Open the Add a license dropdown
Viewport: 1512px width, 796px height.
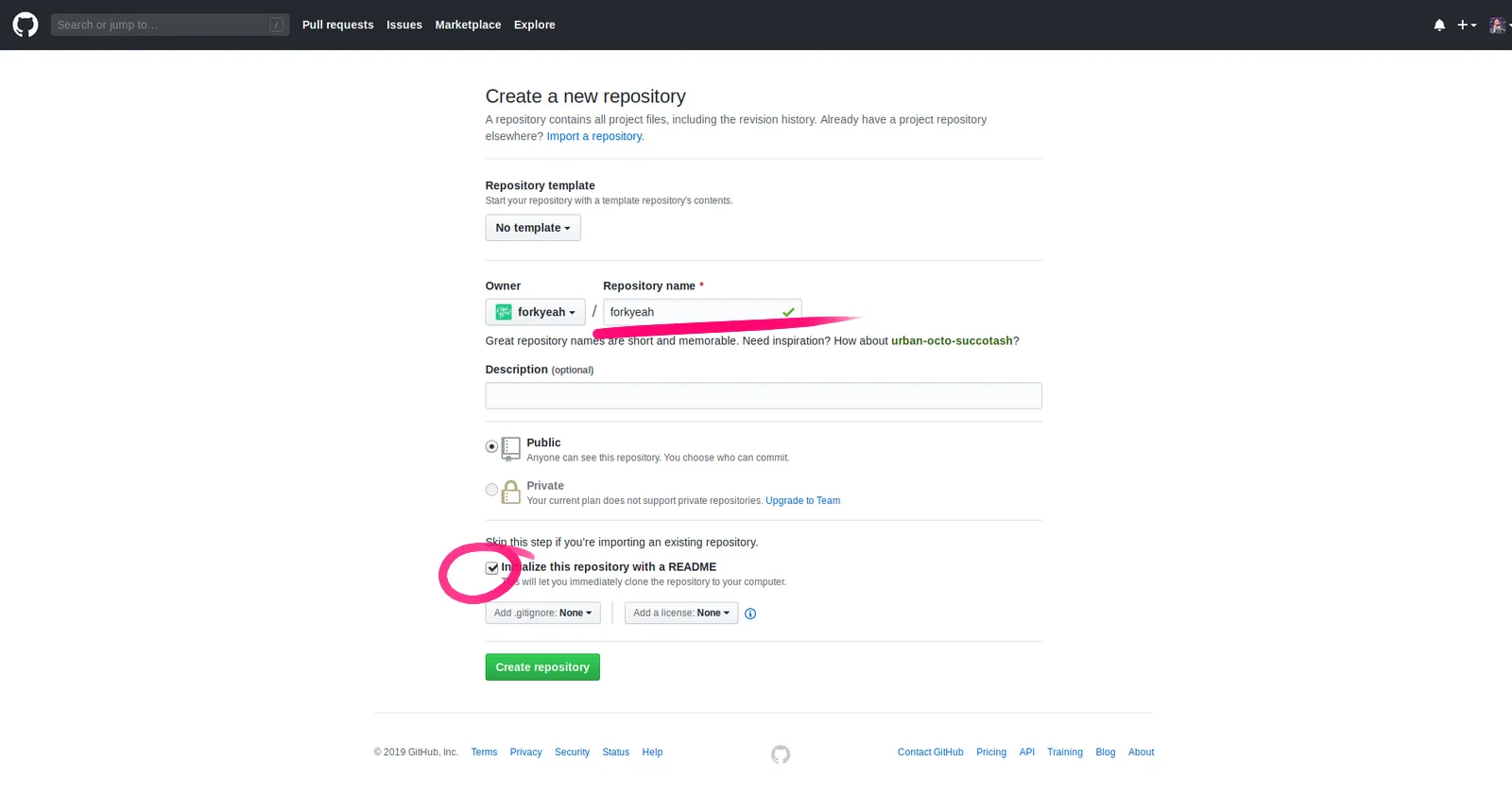pos(681,613)
